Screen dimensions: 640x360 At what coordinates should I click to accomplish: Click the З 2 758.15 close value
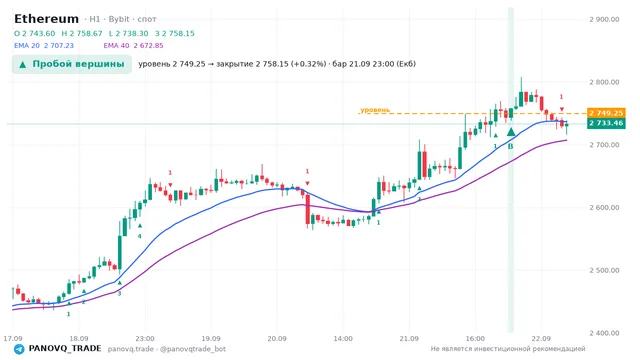tap(175, 33)
